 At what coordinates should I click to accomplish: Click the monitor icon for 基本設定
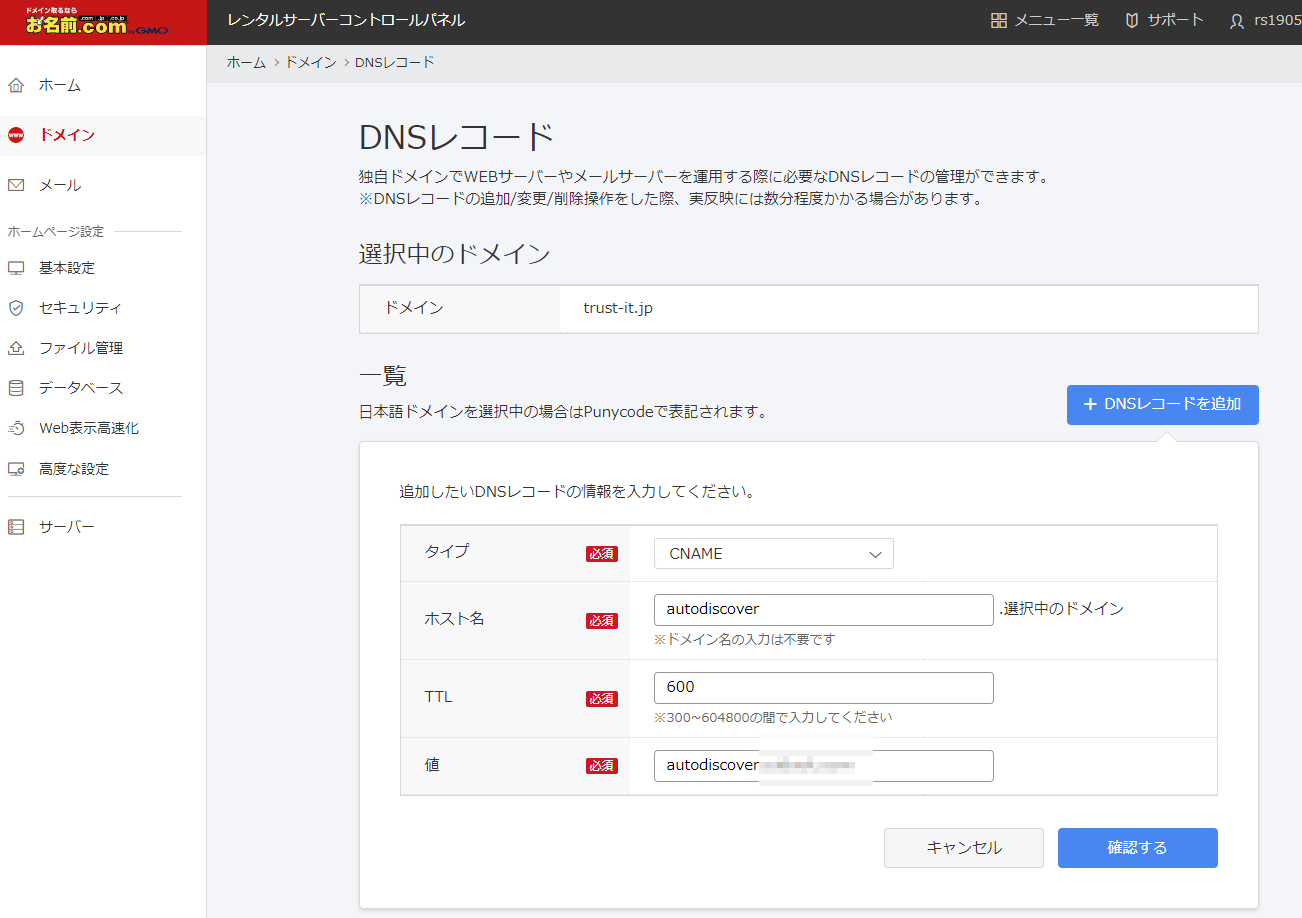tap(16, 268)
